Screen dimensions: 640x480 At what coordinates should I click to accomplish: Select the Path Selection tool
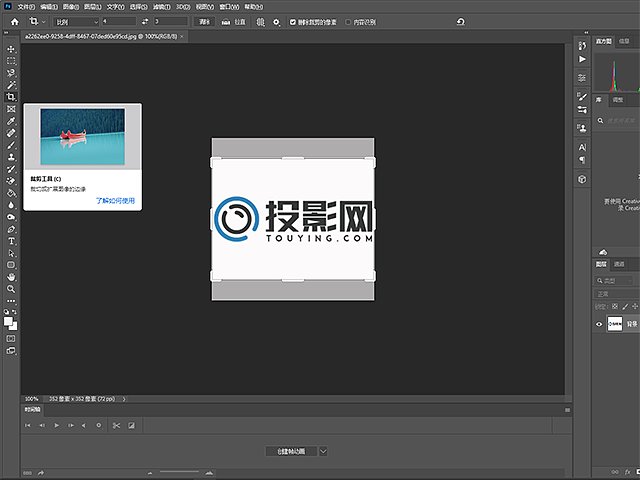11,253
